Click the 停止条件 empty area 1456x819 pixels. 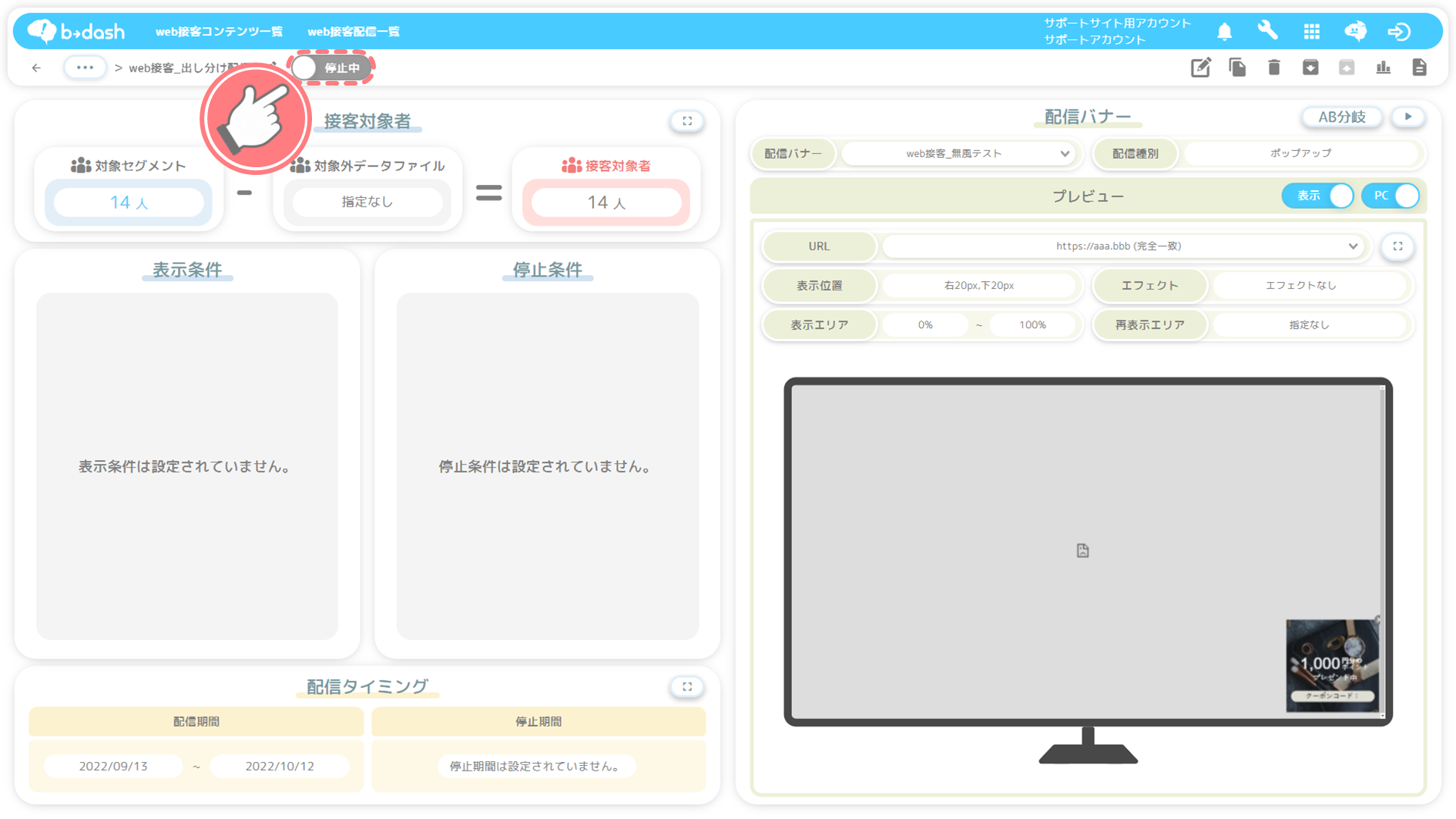coord(548,466)
